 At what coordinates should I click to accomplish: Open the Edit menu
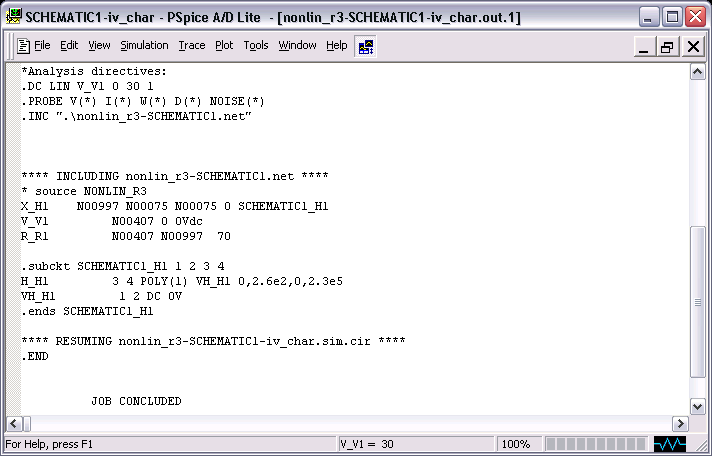point(69,46)
